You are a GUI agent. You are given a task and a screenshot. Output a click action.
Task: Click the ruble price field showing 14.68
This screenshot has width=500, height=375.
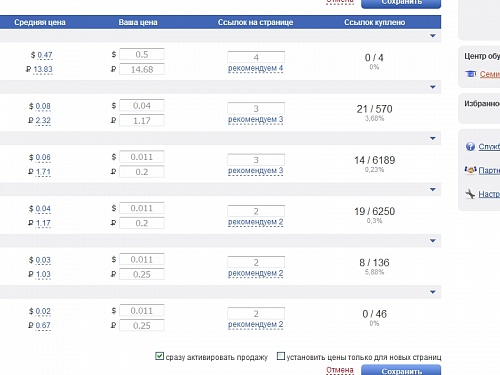(142, 69)
